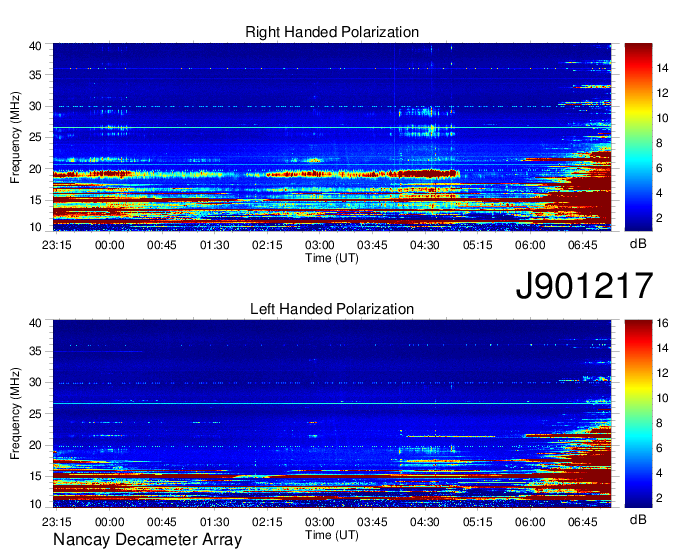Click 04:30 tick on left-handed plot time axis
Viewport: 680px width, 552px height.
pos(425,522)
